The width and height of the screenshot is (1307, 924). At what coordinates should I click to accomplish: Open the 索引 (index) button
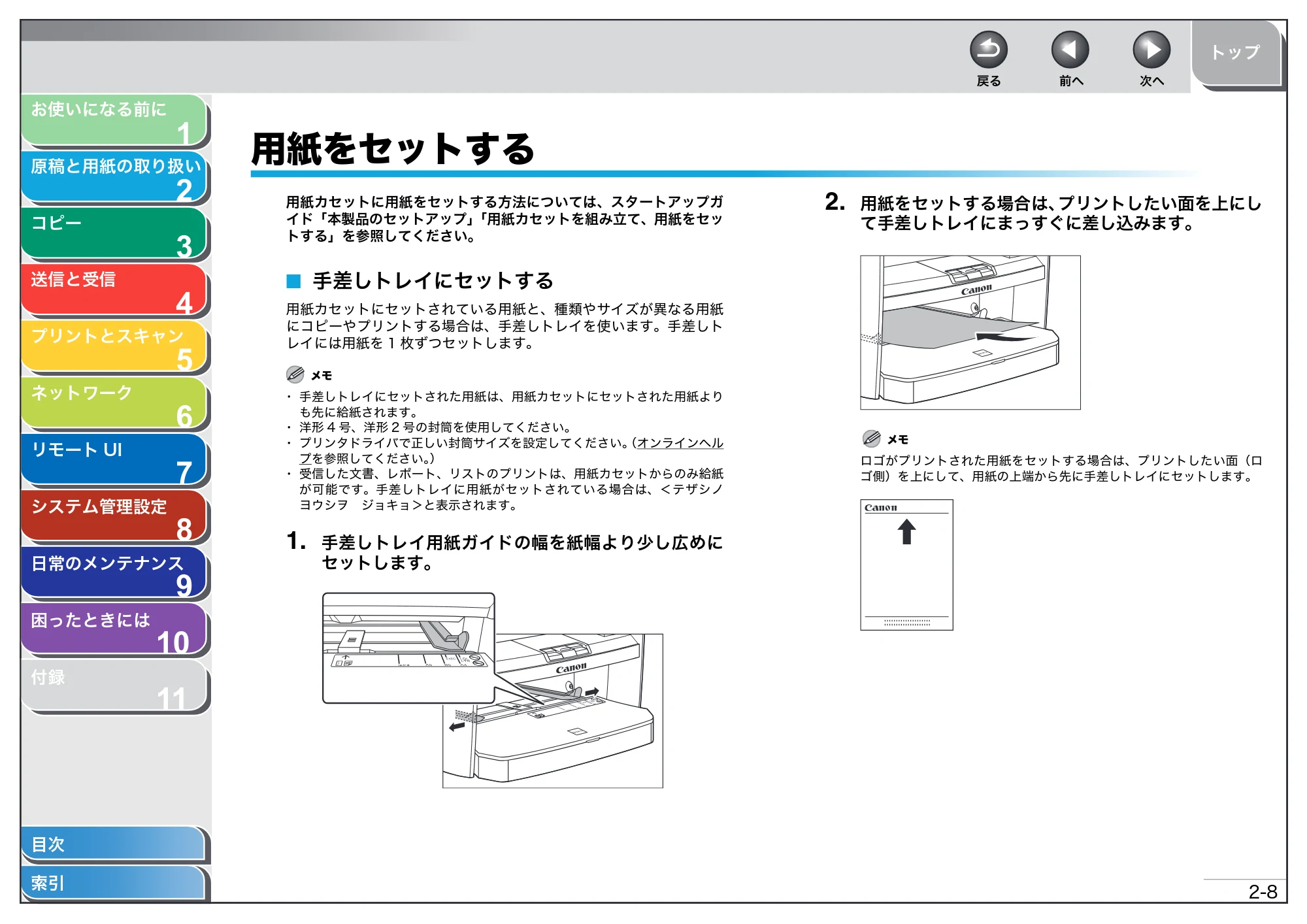114,883
